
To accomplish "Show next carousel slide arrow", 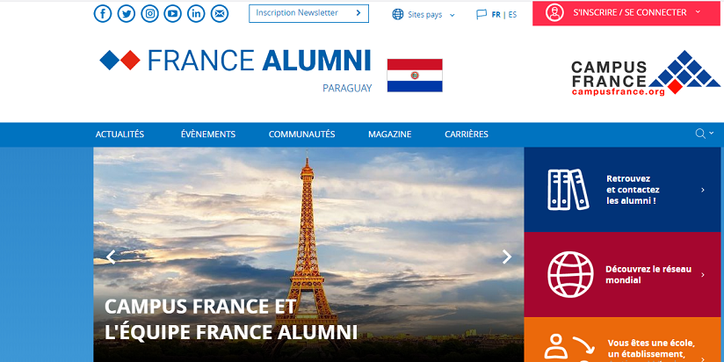I will click(507, 257).
